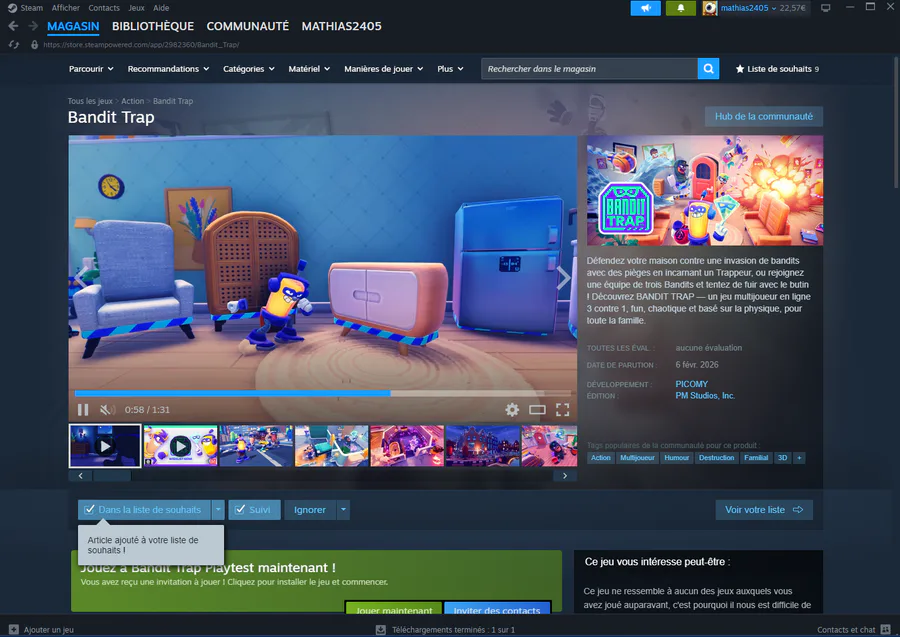
Task: Click the blue magnifier search button
Action: tap(708, 69)
